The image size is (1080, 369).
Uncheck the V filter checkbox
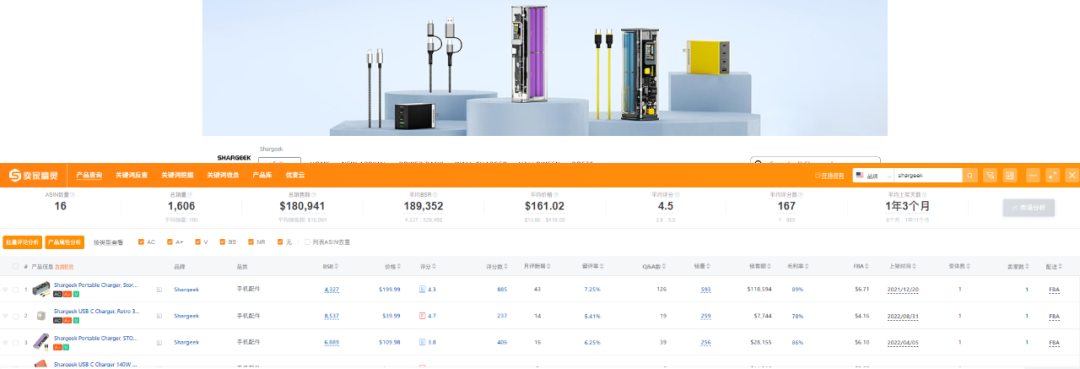pyautogui.click(x=198, y=242)
